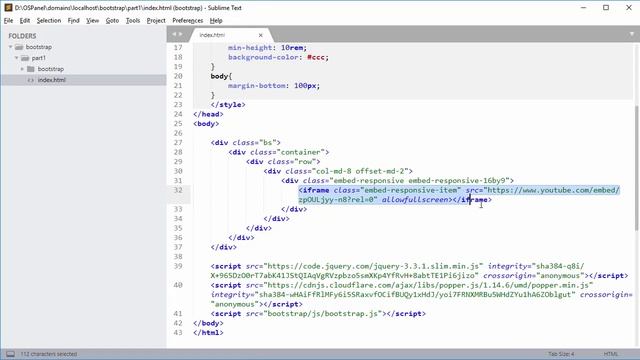The width and height of the screenshot is (640, 360).
Task: Go to previous tab with left arrow
Action: click(174, 34)
